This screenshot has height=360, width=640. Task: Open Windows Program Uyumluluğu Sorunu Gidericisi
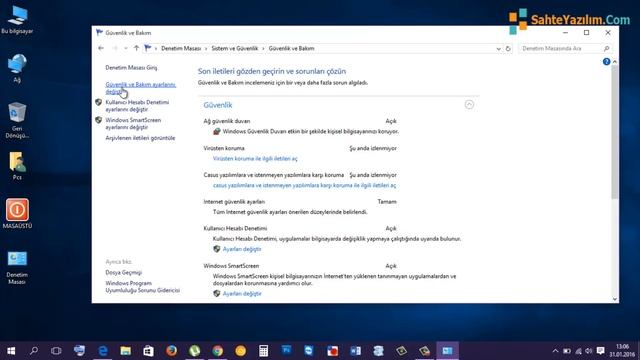(x=142, y=287)
